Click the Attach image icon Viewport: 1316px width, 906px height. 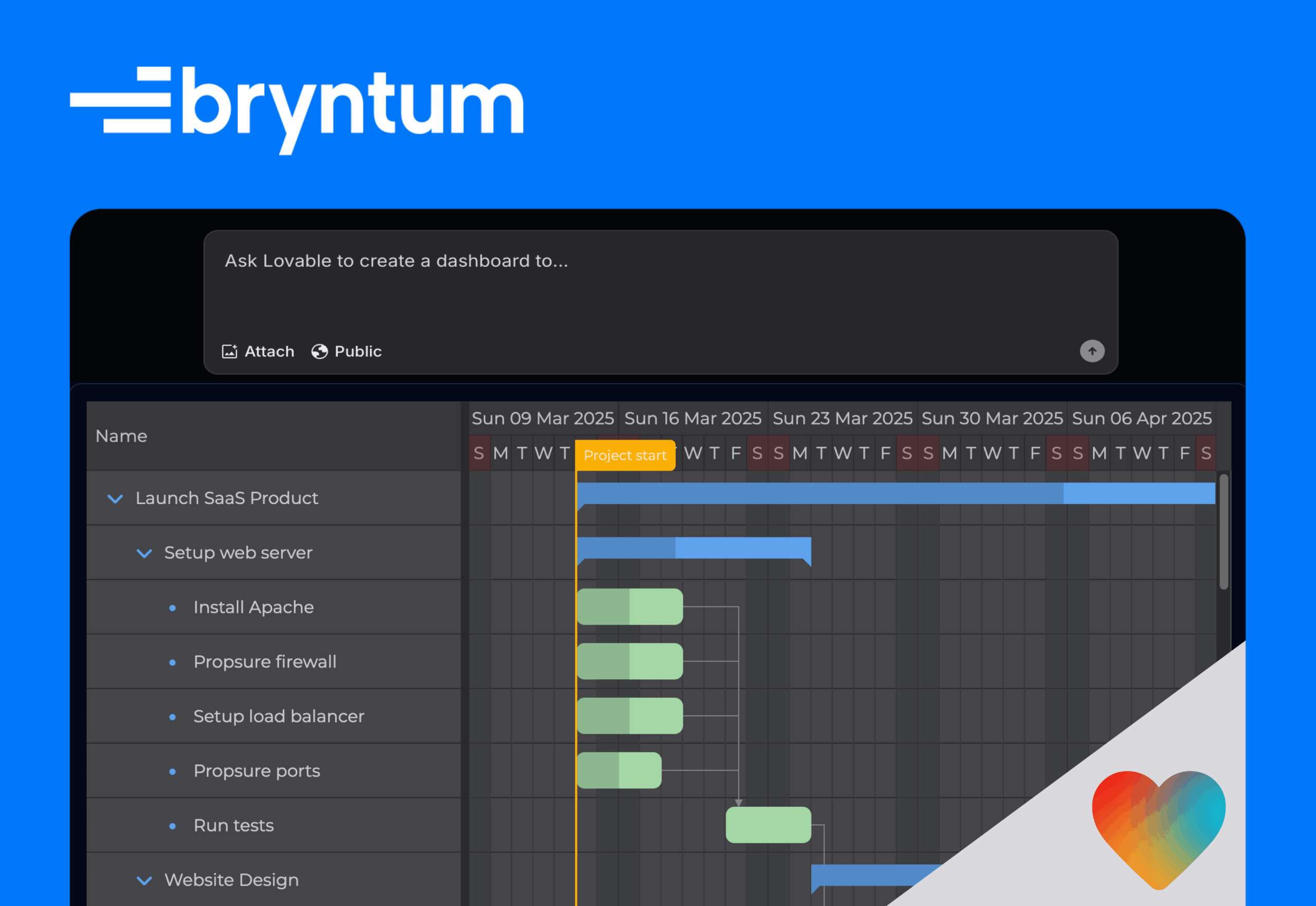(229, 351)
